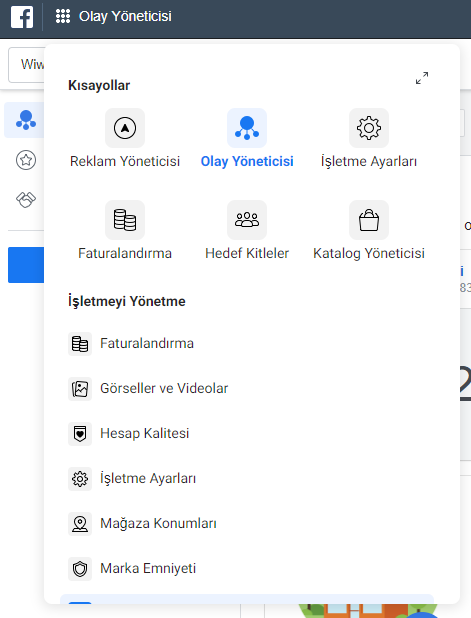471x618 pixels.
Task: Click the gear icon beside İşletme Ayarları list item
Action: [80, 479]
